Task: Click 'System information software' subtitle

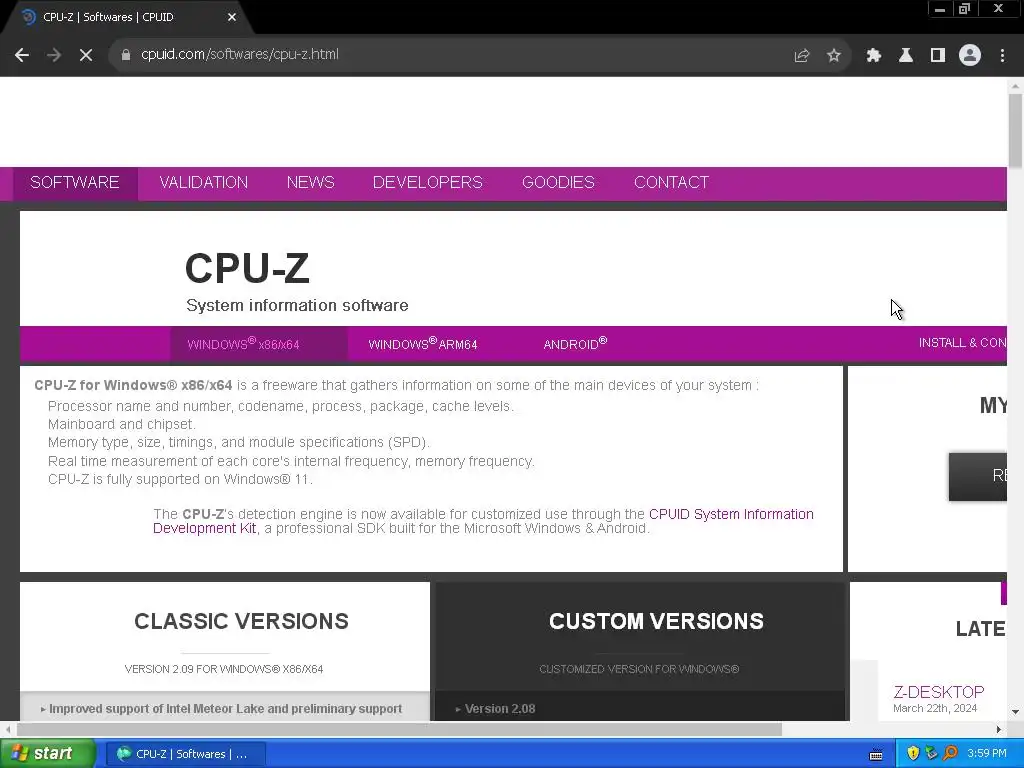Action: (x=297, y=306)
